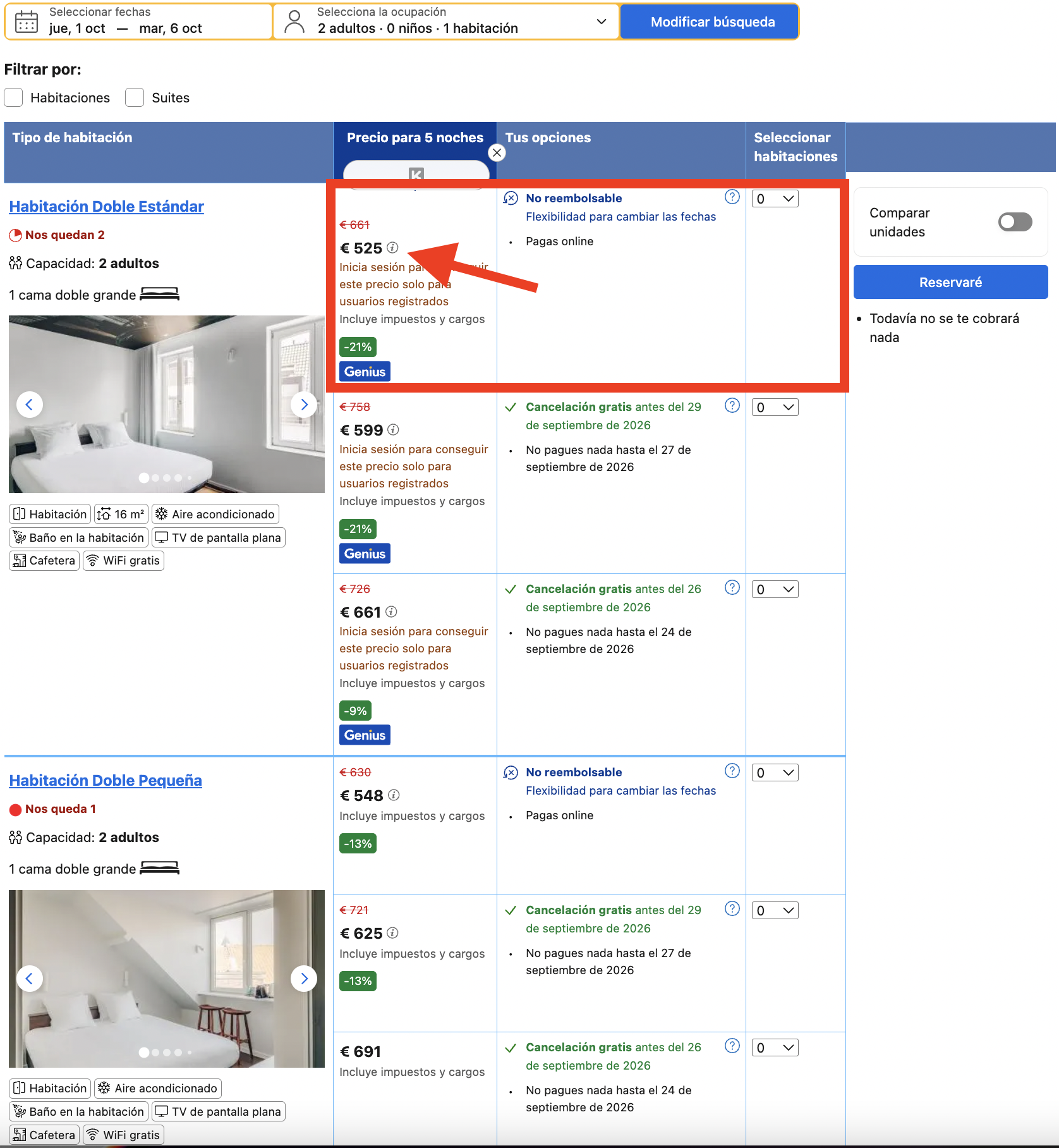Open room quantity dropdown for € 691 offer

pyautogui.click(x=775, y=1047)
